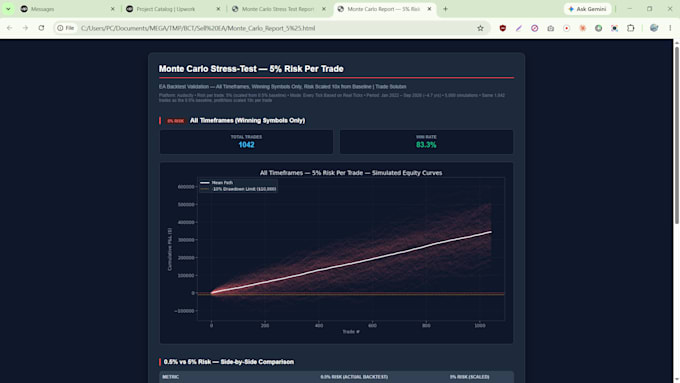
Task: Click the Monte Carlo Stress-Test heading
Action: [251, 69]
